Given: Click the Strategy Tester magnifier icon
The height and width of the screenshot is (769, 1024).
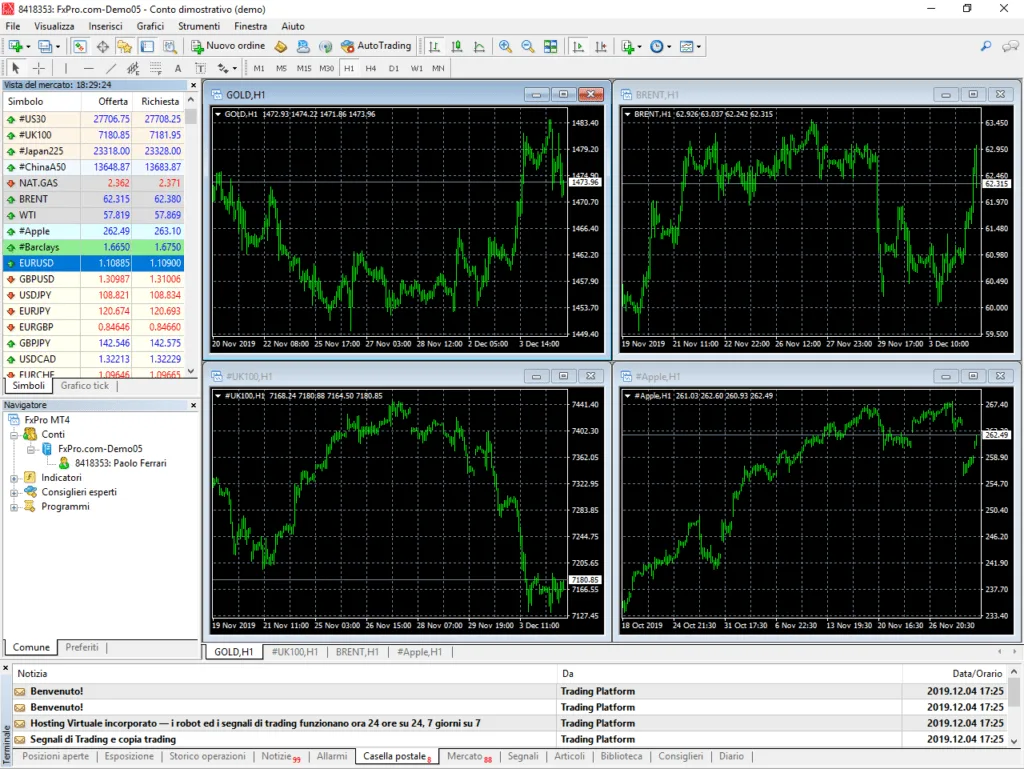Looking at the screenshot, I should [x=170, y=46].
